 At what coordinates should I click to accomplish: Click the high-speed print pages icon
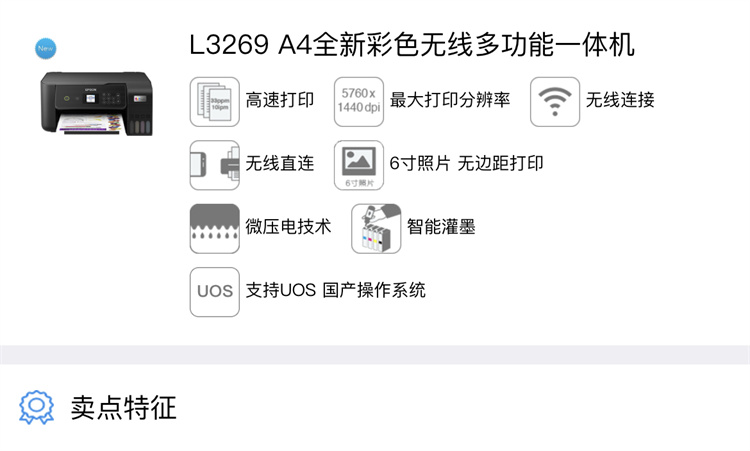(x=214, y=102)
